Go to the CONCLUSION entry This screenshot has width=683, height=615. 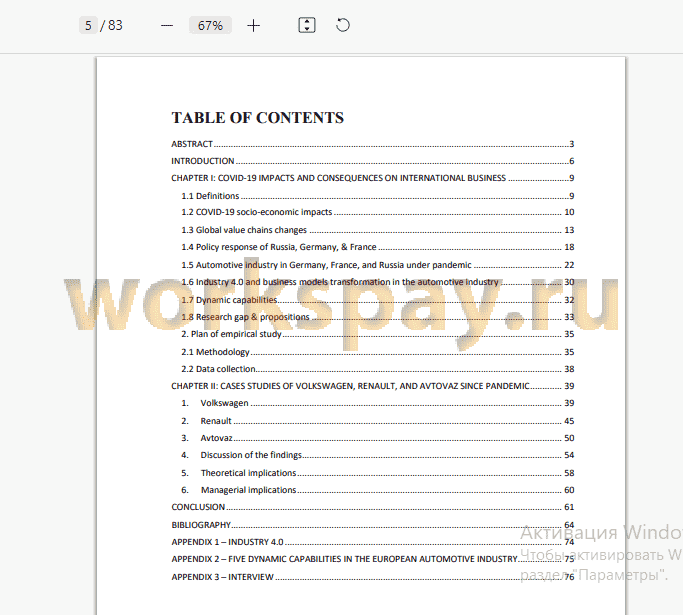point(372,507)
